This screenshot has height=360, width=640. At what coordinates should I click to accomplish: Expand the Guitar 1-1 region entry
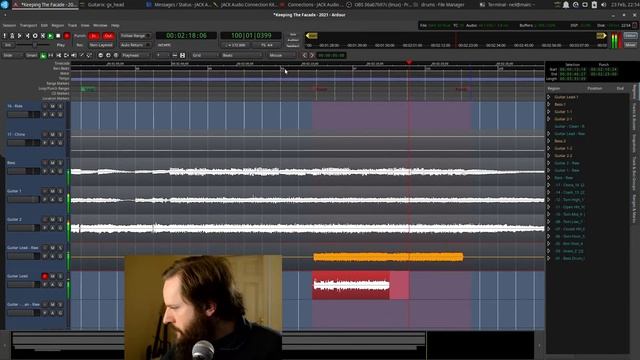pos(549,112)
